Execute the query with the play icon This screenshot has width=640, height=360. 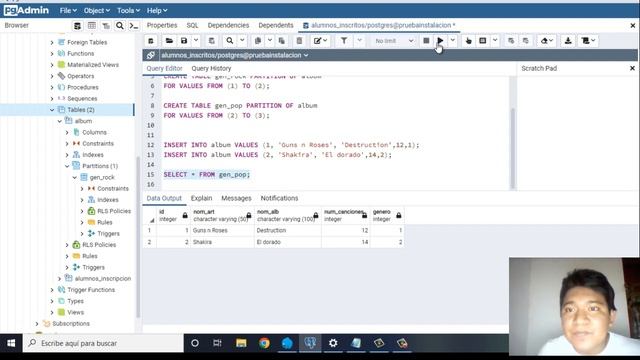[x=440, y=41]
